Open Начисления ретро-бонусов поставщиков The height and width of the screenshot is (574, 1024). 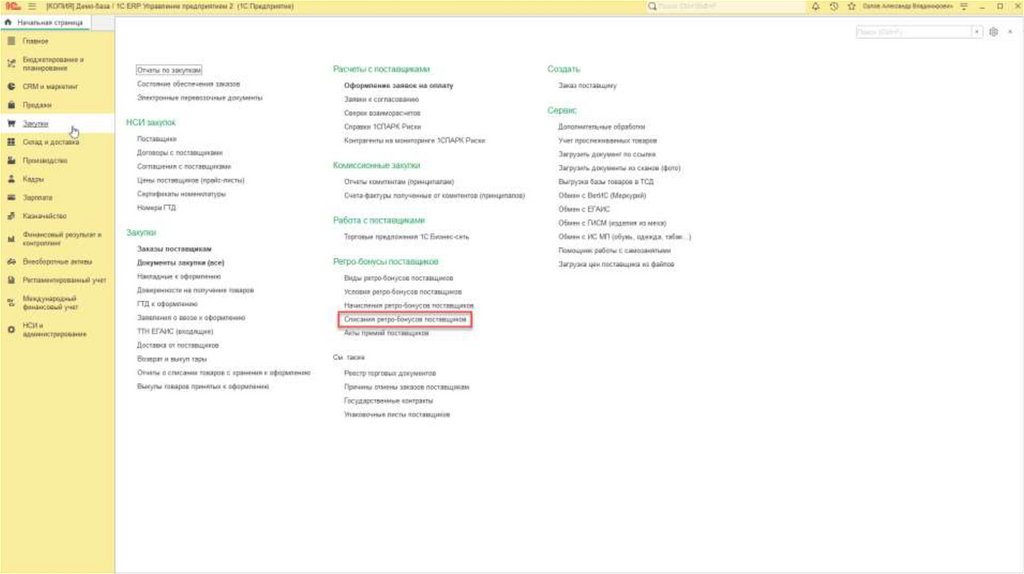coord(409,305)
